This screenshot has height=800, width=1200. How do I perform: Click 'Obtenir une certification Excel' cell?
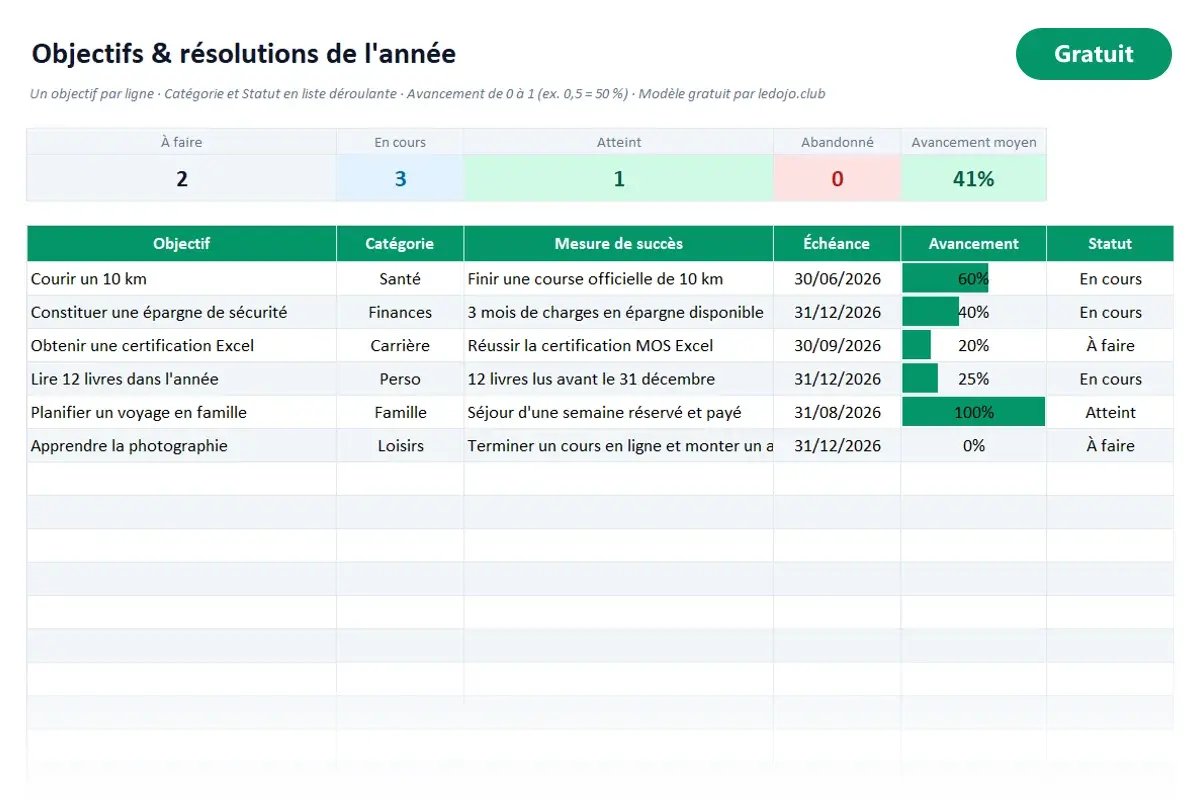click(x=181, y=345)
